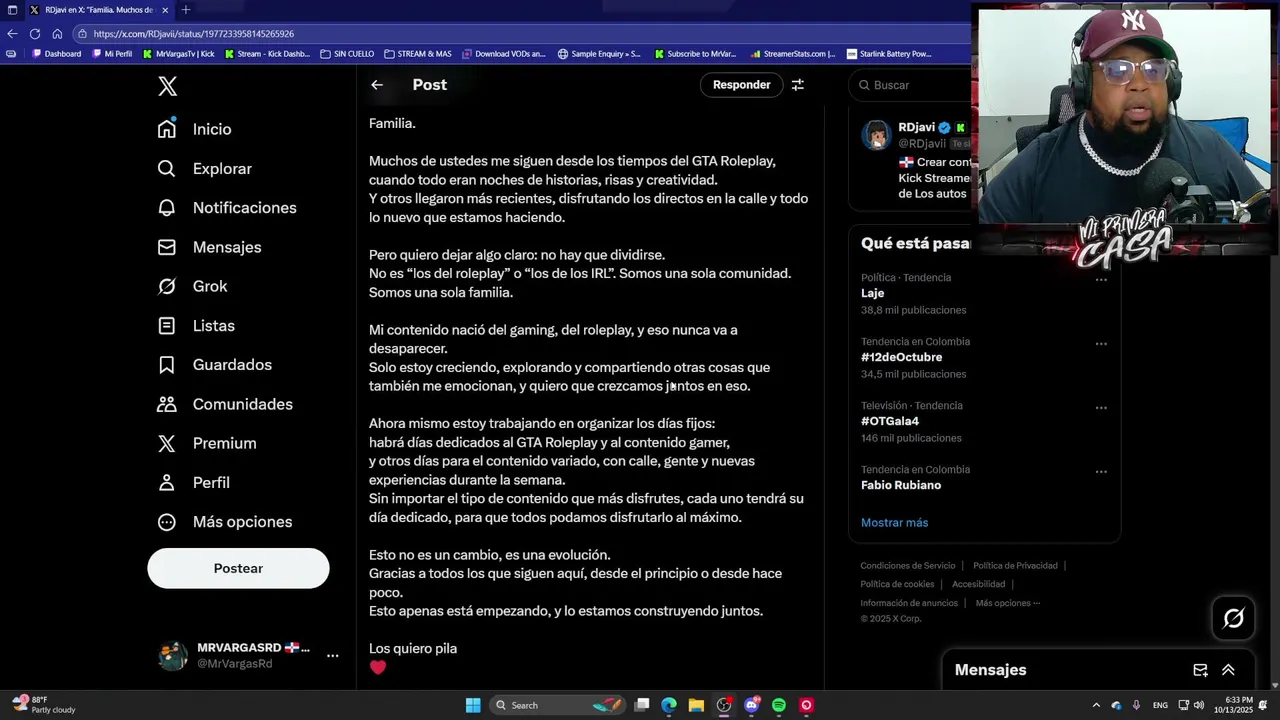
Task: Open RDjavi profile avatar
Action: [877, 136]
